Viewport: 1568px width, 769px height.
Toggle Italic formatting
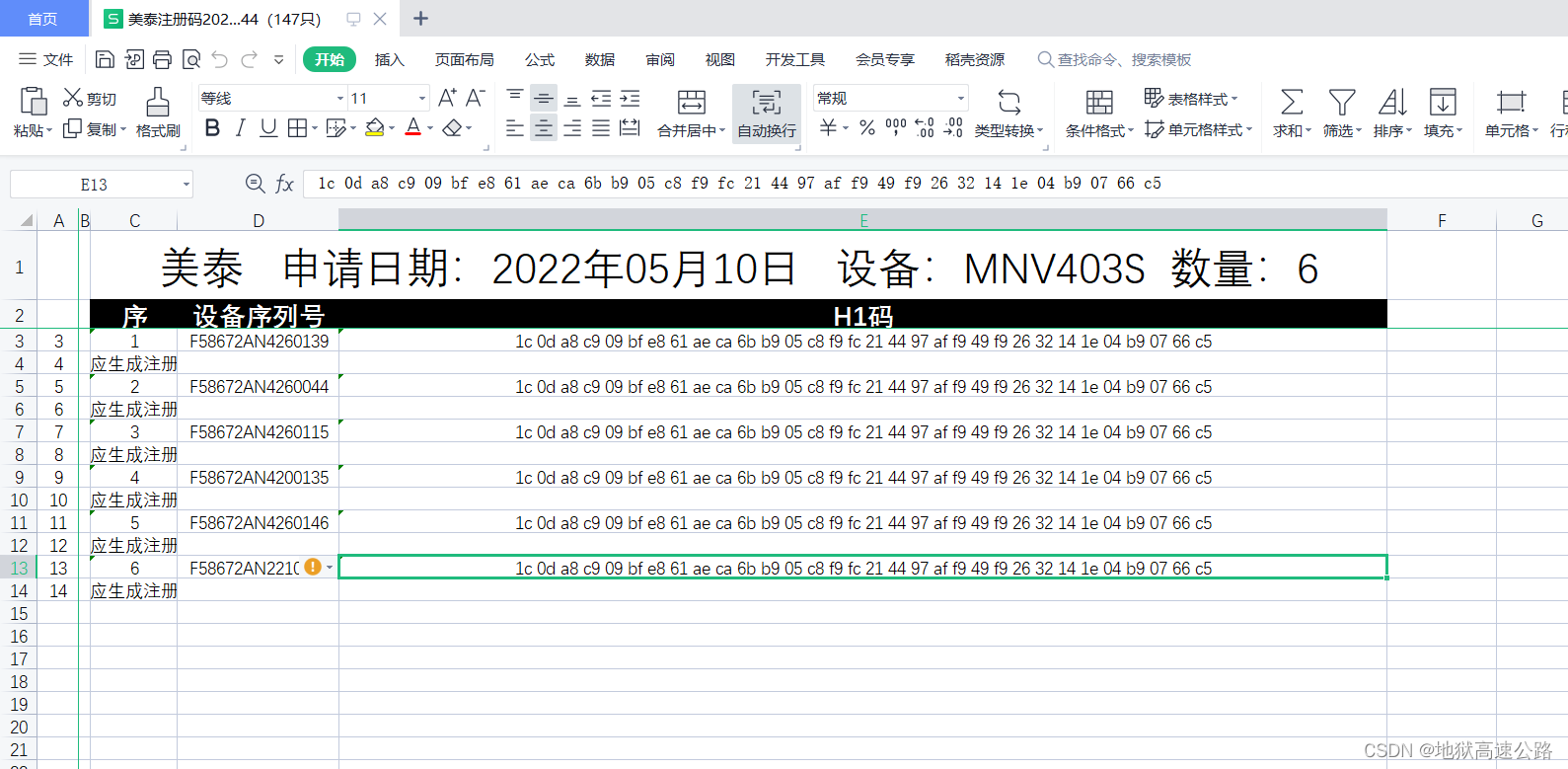(x=240, y=128)
